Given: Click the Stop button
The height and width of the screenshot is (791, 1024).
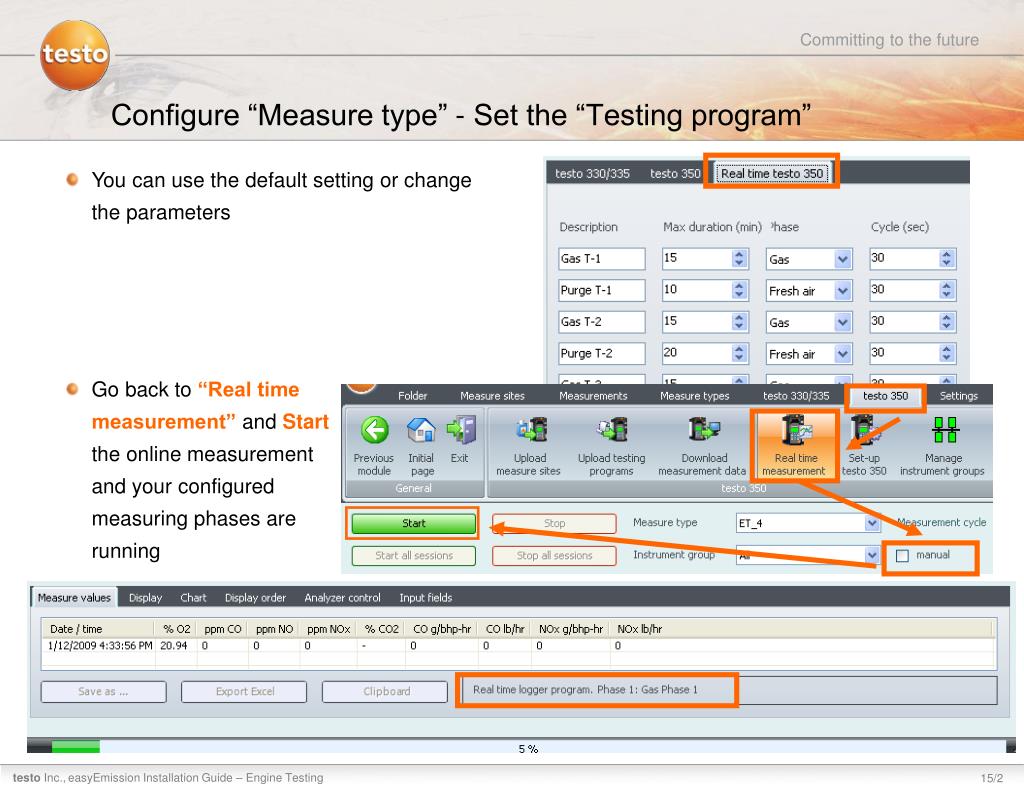Looking at the screenshot, I should coord(554,523).
